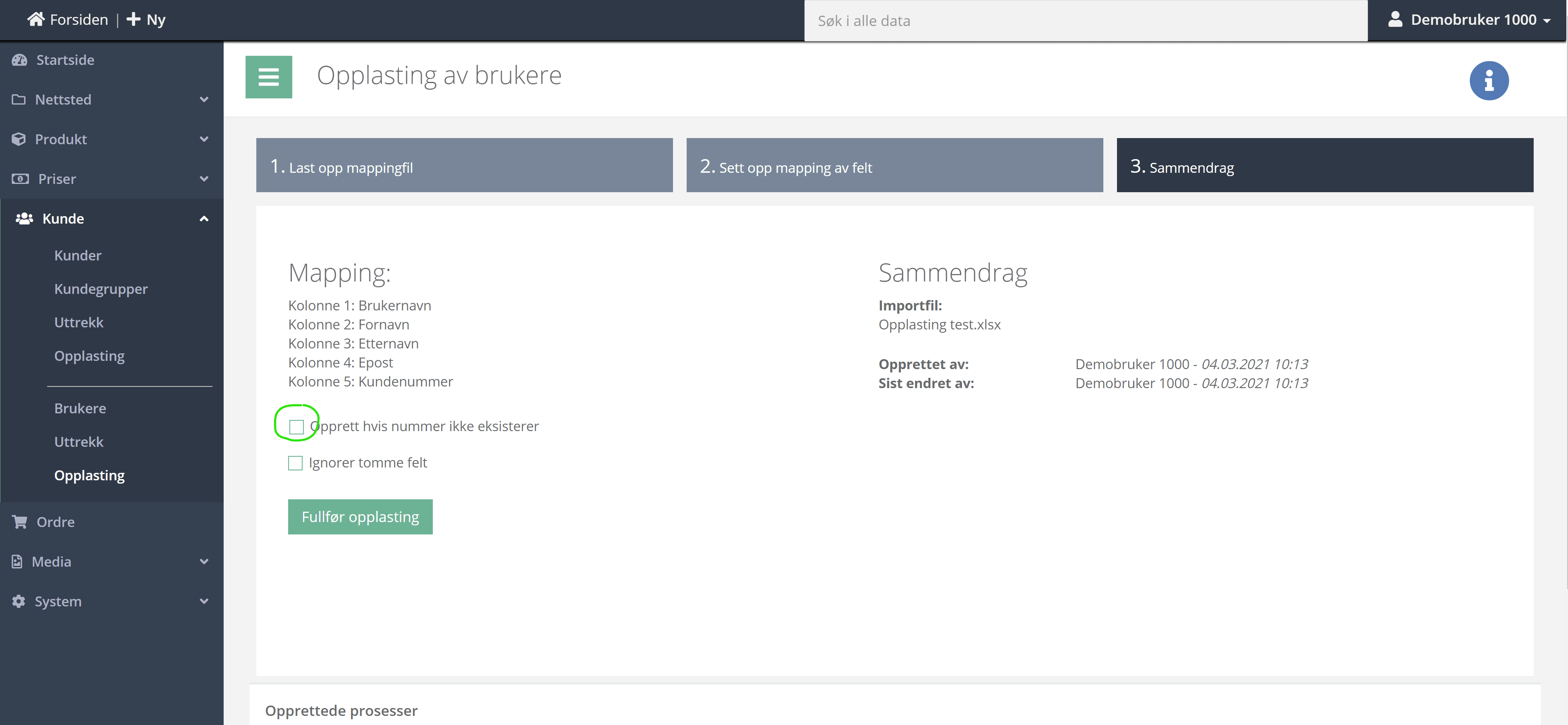Click the Forsiden link
1568x725 pixels.
coord(79,19)
